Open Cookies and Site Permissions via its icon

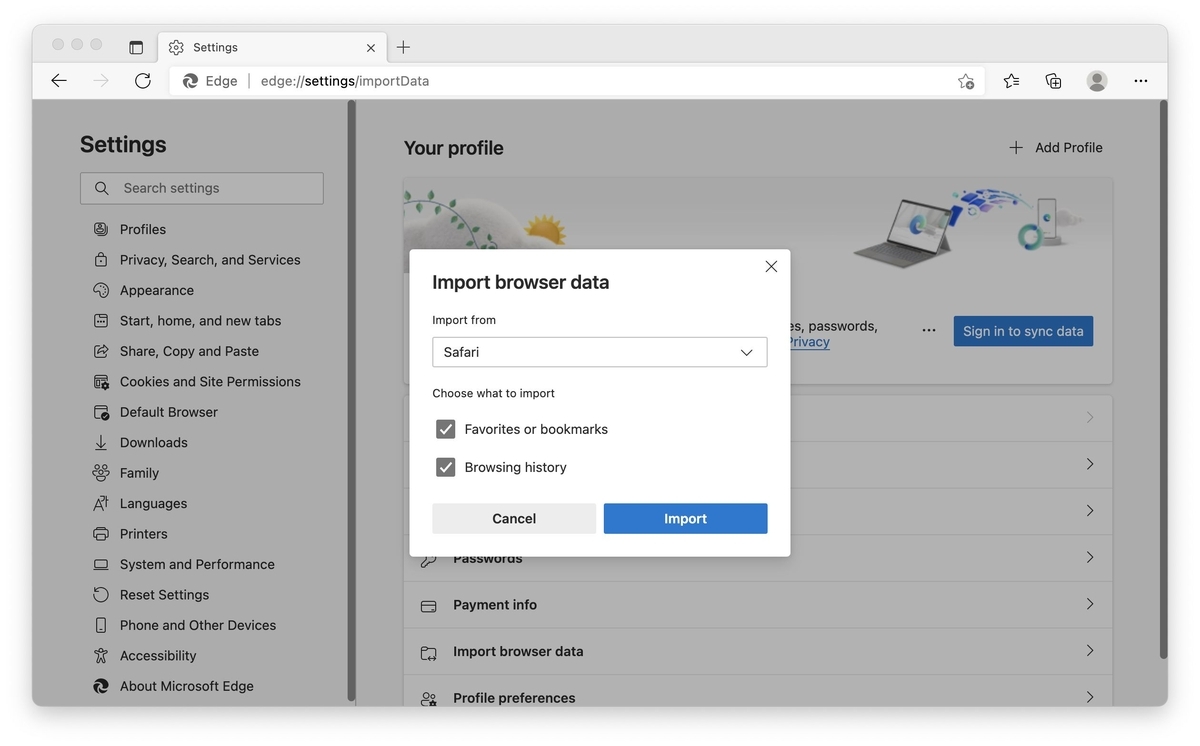(x=101, y=381)
